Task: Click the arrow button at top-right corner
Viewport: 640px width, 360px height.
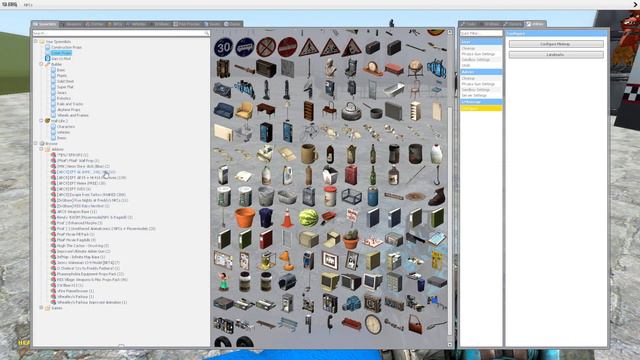Action: pyautogui.click(x=636, y=4)
